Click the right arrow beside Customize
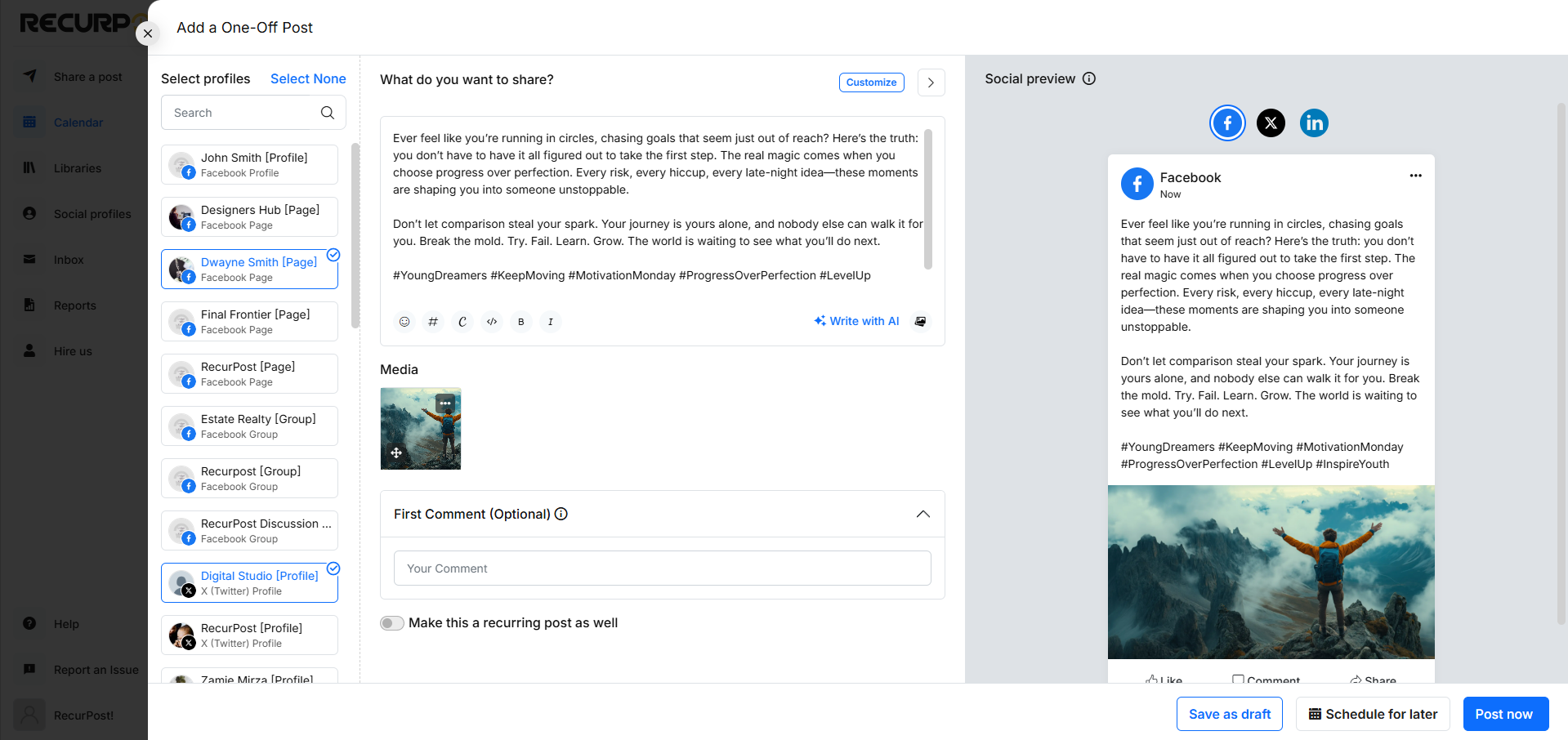Image resolution: width=1568 pixels, height=740 pixels. [931, 82]
